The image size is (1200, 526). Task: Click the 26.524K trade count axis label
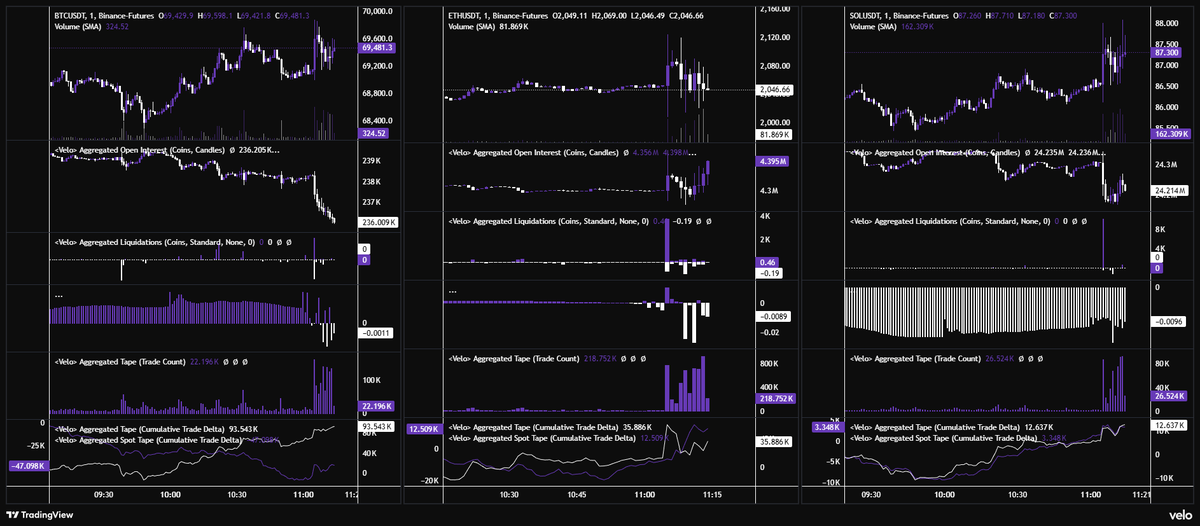click(x=1171, y=397)
